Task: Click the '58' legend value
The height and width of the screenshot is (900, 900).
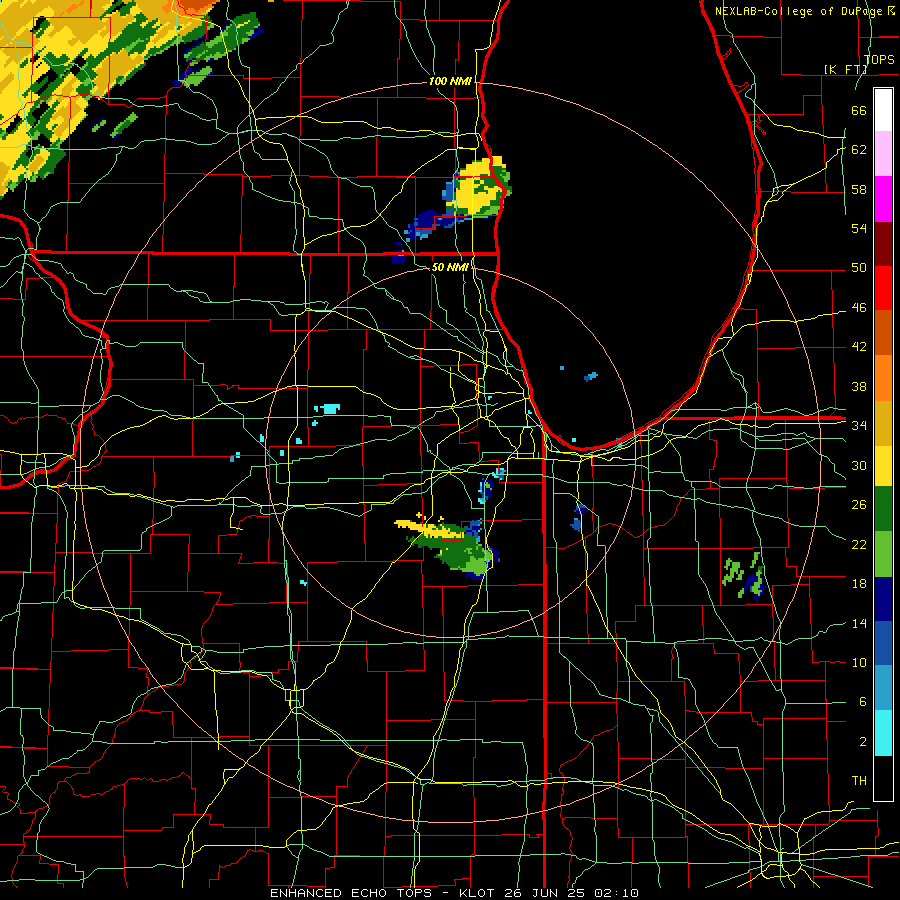Action: click(x=859, y=189)
